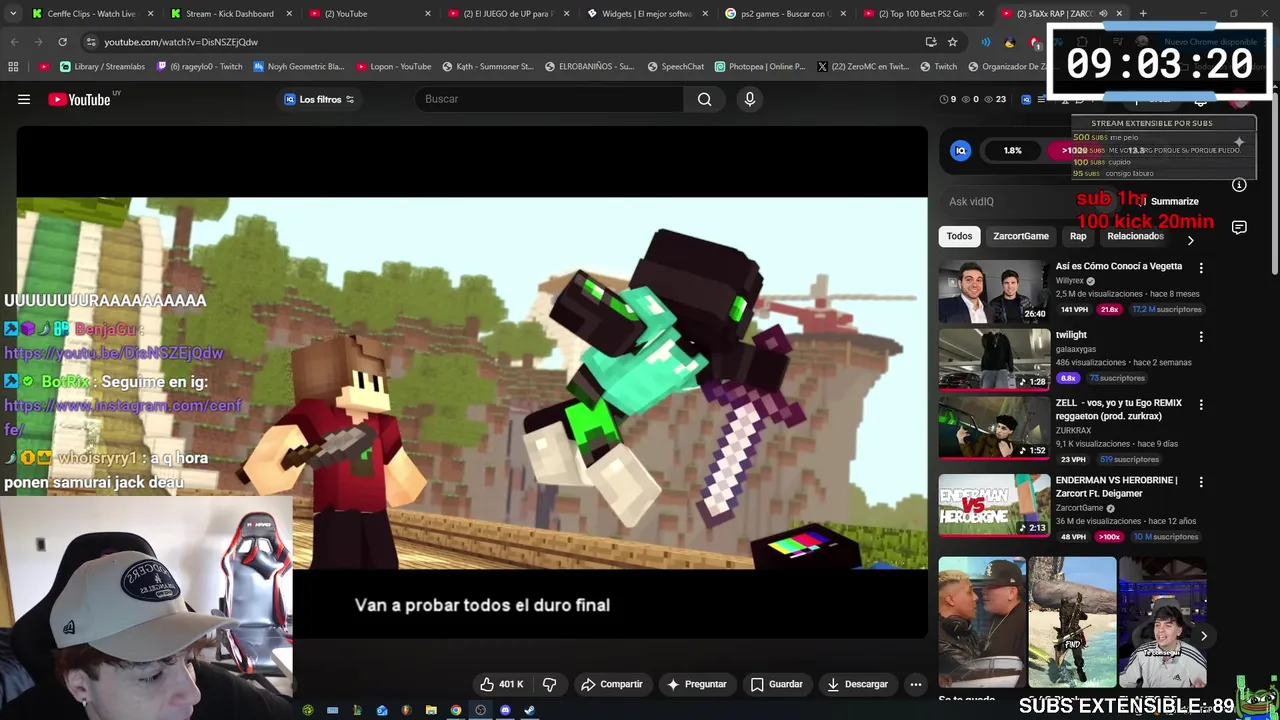Image resolution: width=1280 pixels, height=720 pixels.
Task: Switch to 'Stream - Kick Dashboard' tab
Action: (x=230, y=14)
